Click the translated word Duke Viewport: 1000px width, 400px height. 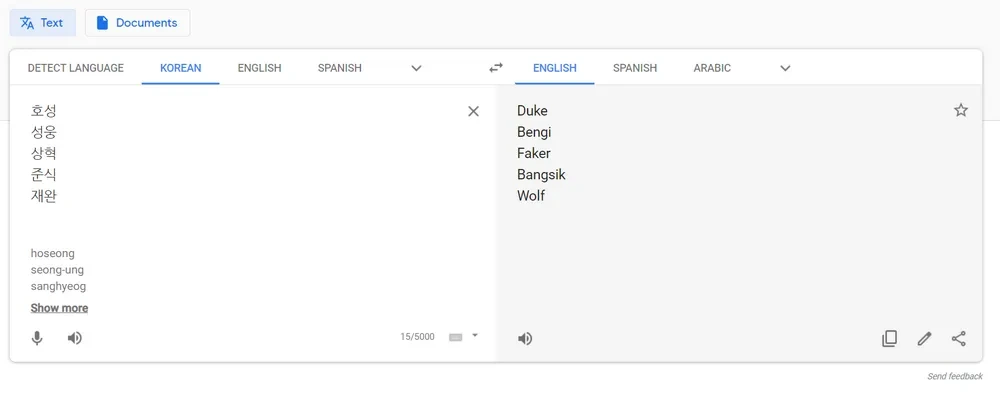tap(532, 110)
